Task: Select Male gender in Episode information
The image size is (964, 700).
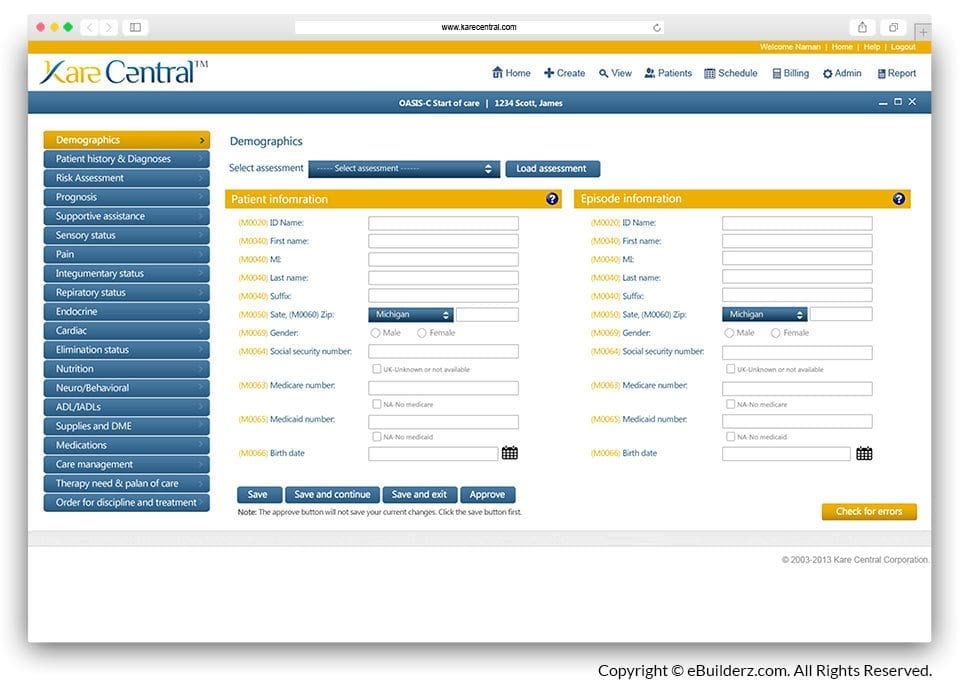Action: click(729, 333)
